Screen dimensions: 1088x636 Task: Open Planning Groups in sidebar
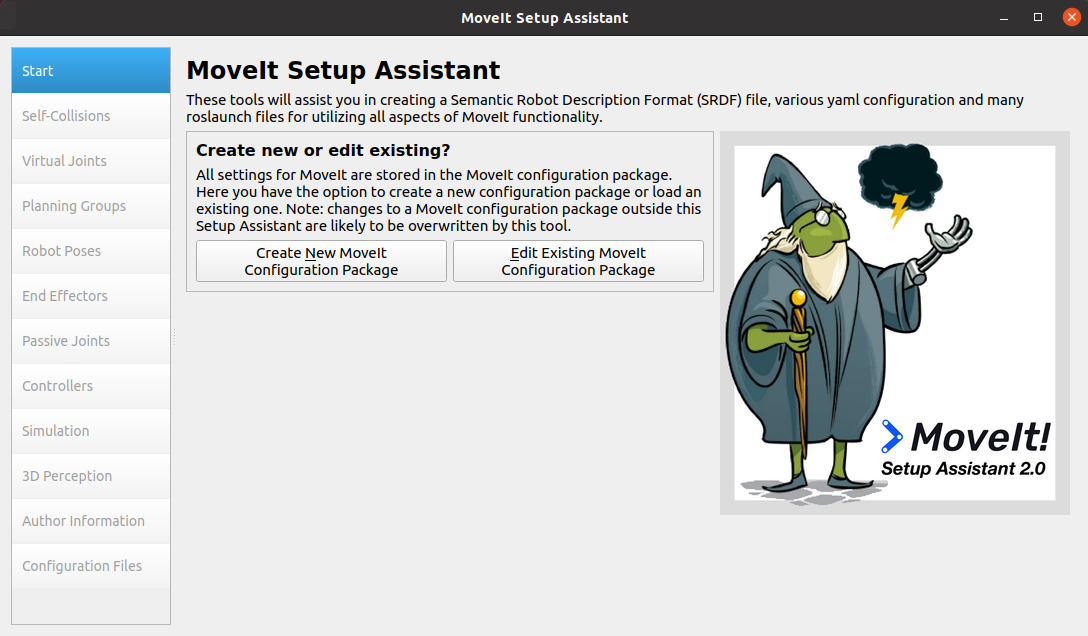91,206
